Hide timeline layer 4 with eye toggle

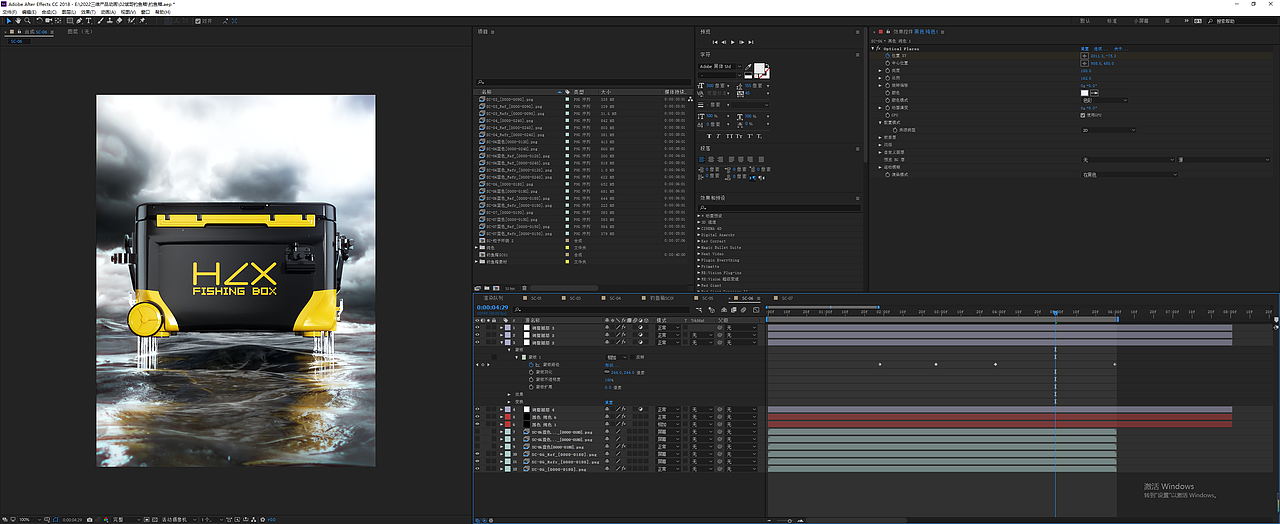[x=477, y=409]
